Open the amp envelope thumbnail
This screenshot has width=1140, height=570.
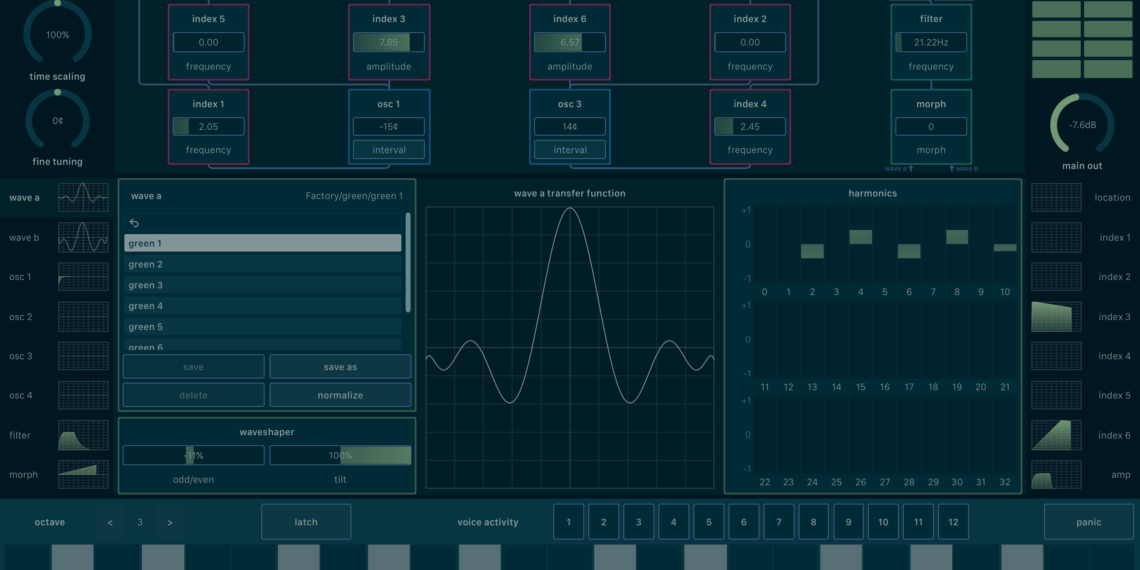[1056, 475]
